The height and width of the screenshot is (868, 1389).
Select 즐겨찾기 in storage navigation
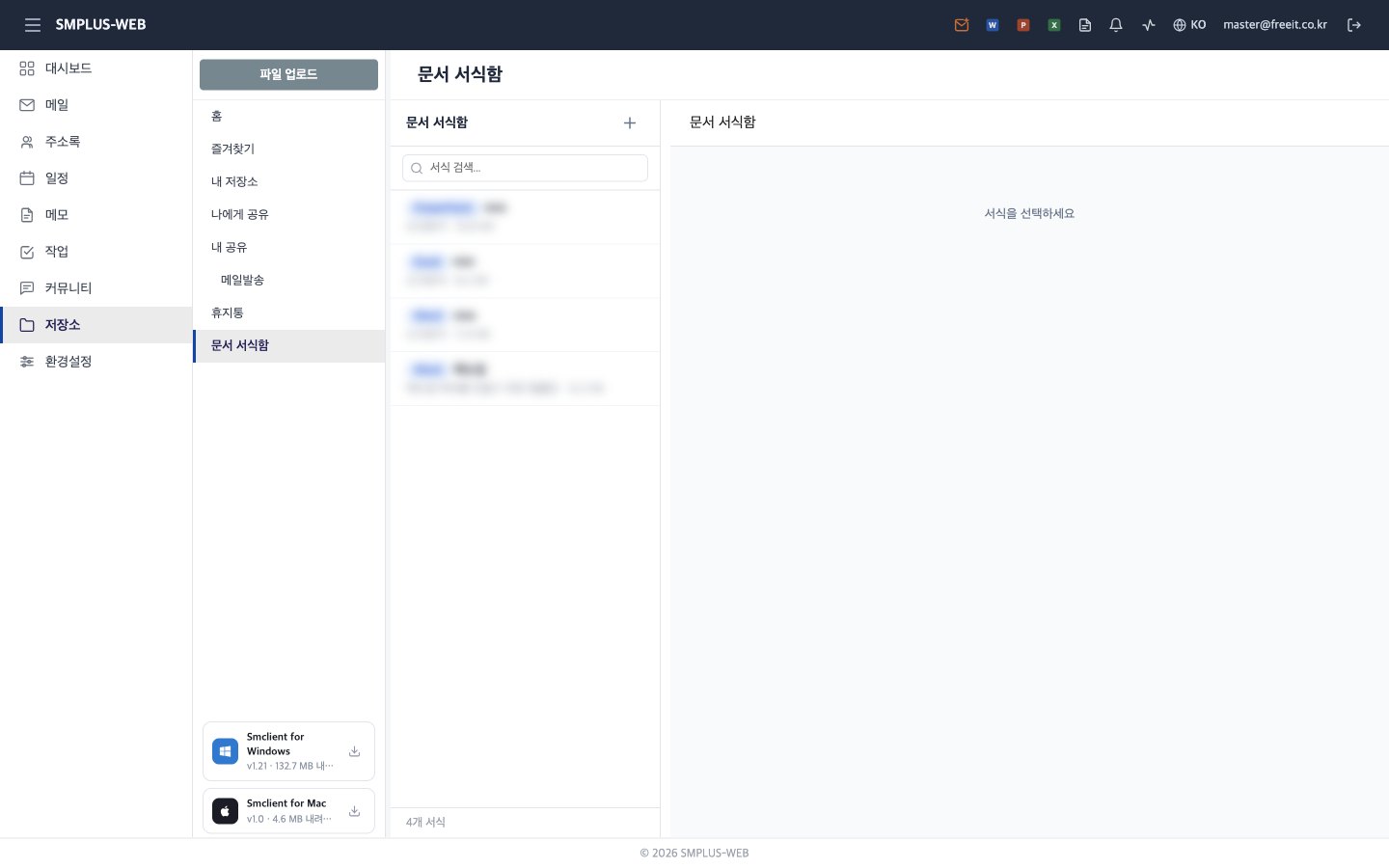(x=288, y=149)
